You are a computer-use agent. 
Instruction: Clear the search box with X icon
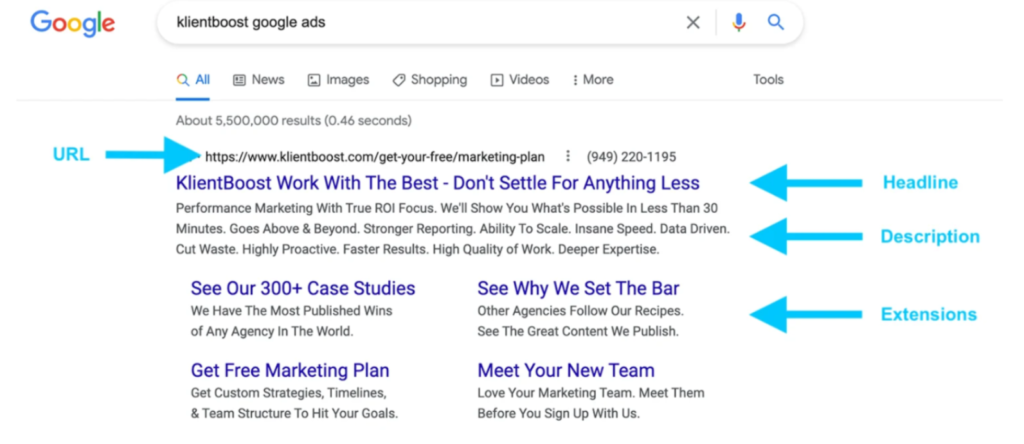(x=693, y=23)
